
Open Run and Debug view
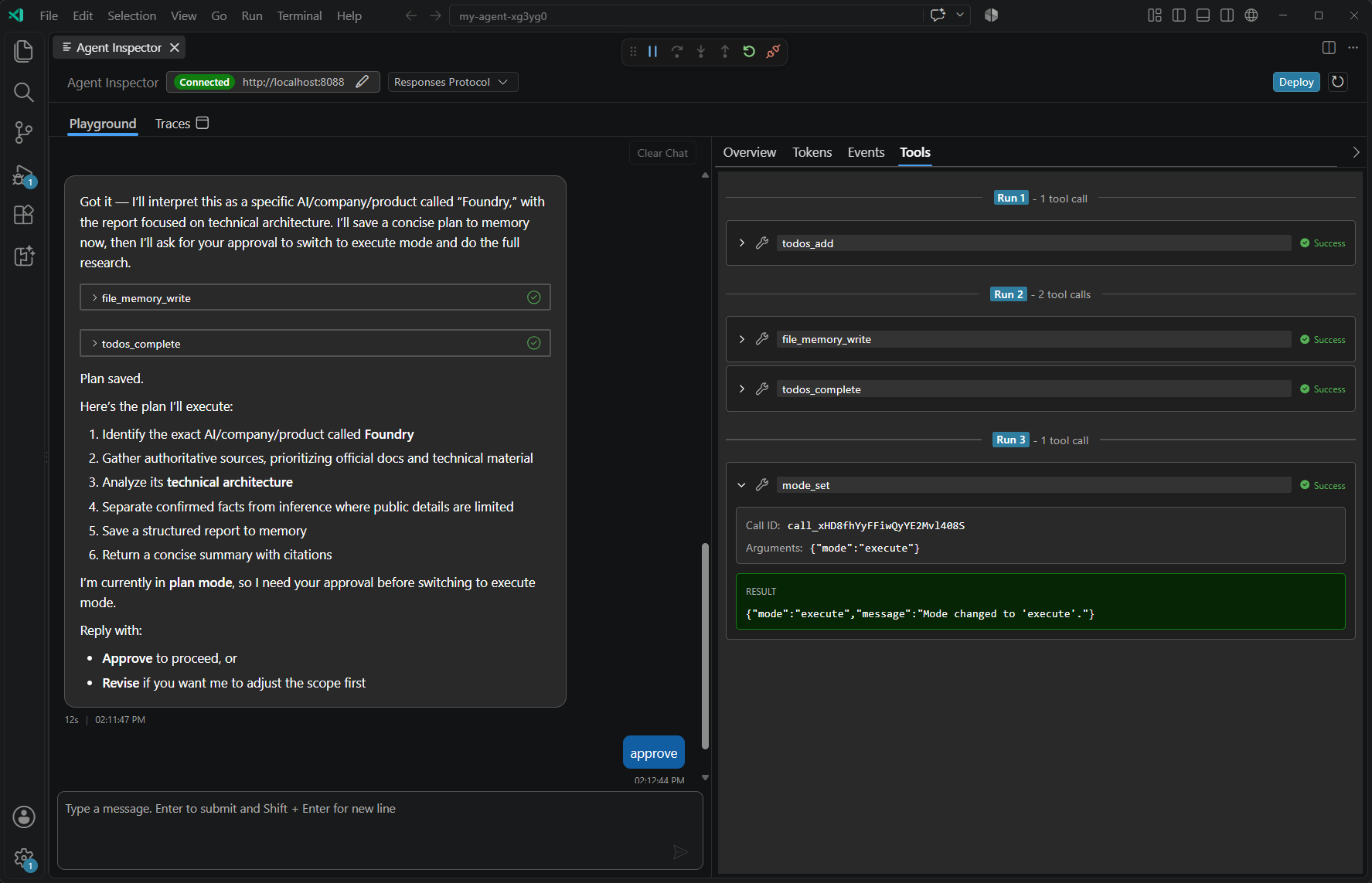pos(24,175)
